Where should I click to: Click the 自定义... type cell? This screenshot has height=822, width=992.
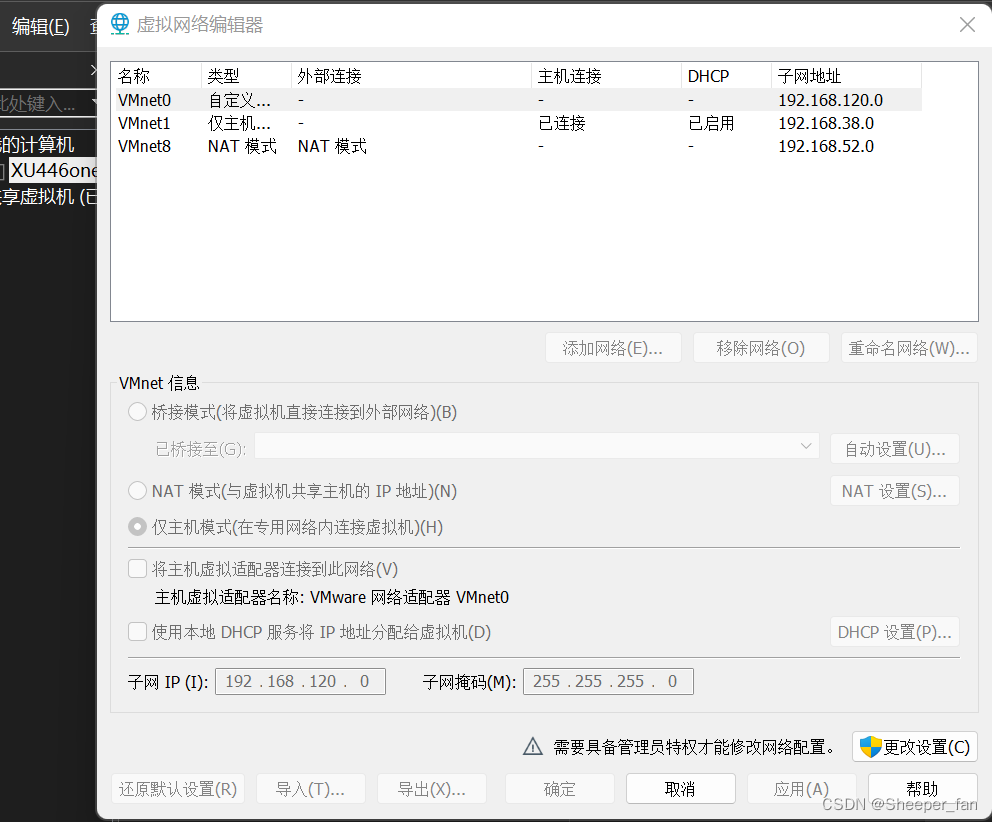point(239,100)
